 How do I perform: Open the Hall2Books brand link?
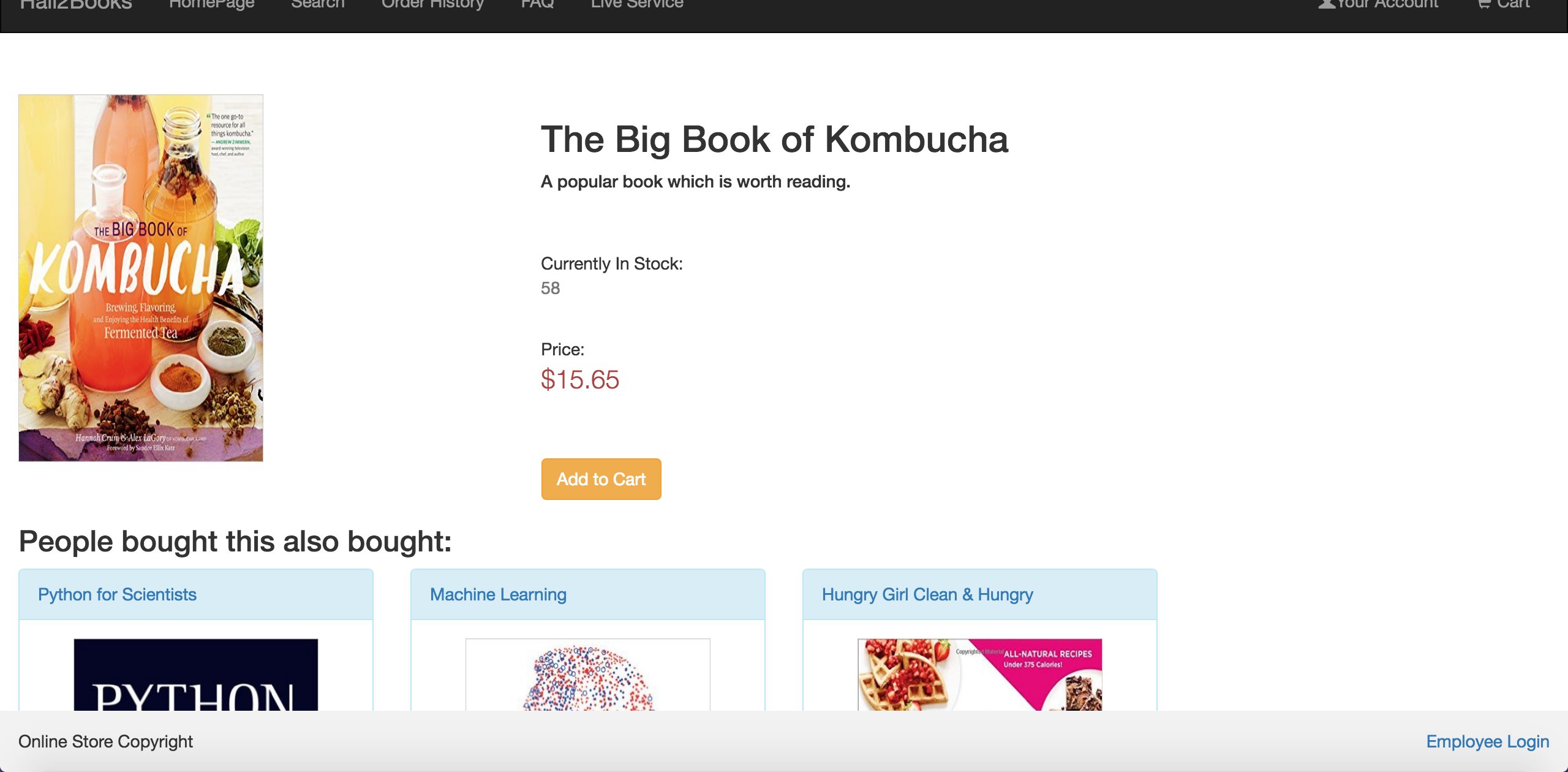76,5
